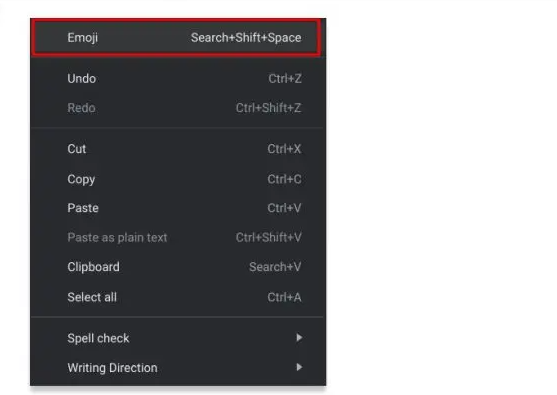Choose Select all from the menu
The width and height of the screenshot is (557, 395).
(178, 297)
